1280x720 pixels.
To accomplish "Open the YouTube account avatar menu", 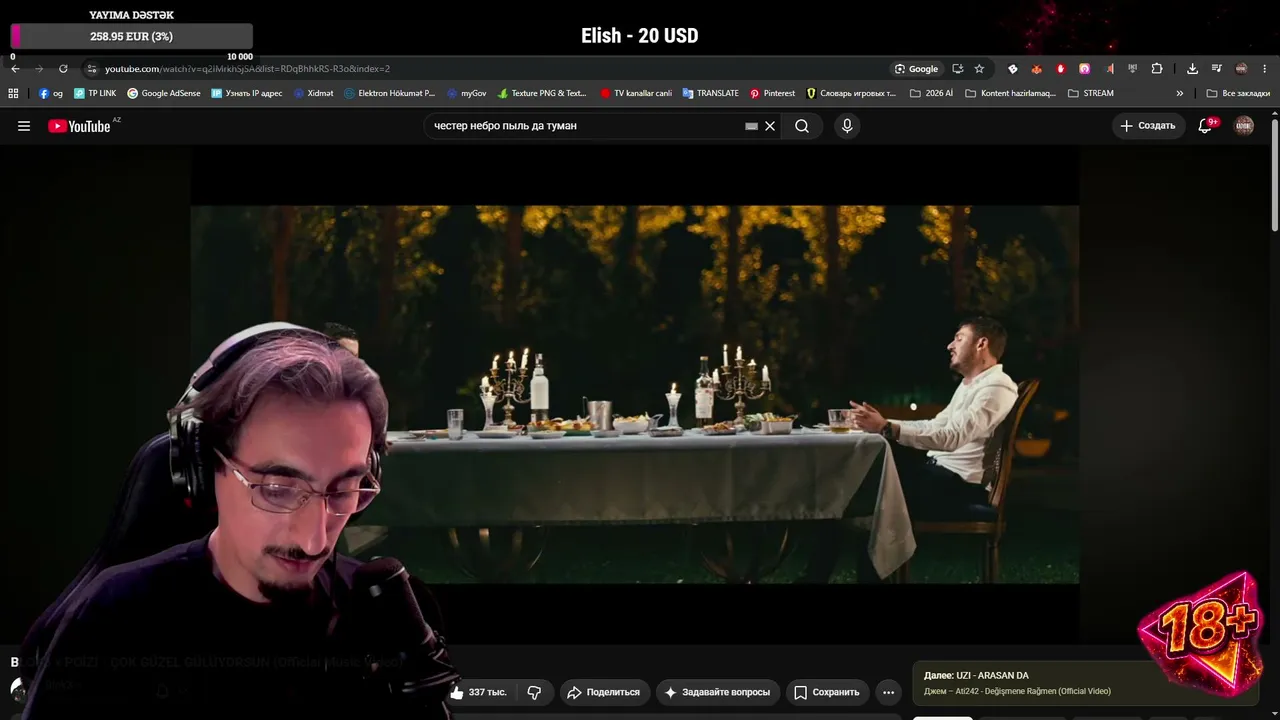I will click(x=1244, y=126).
